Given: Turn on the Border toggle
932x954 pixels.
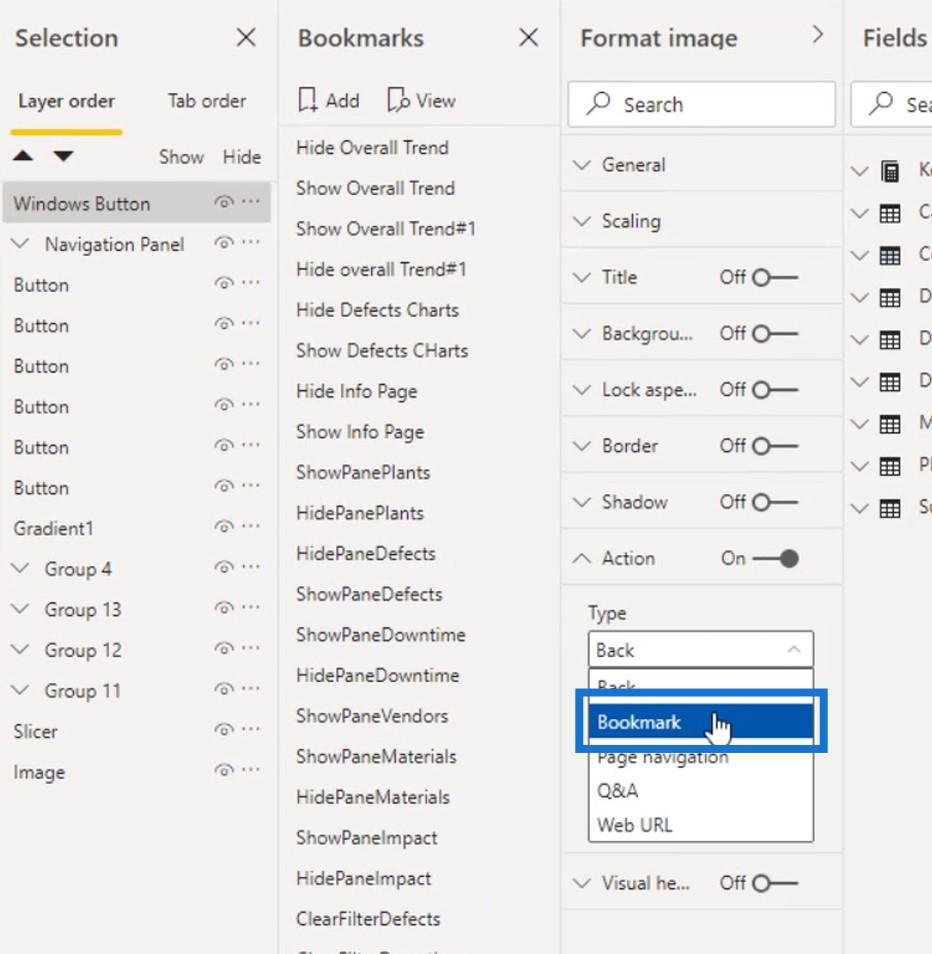Looking at the screenshot, I should click(x=774, y=446).
